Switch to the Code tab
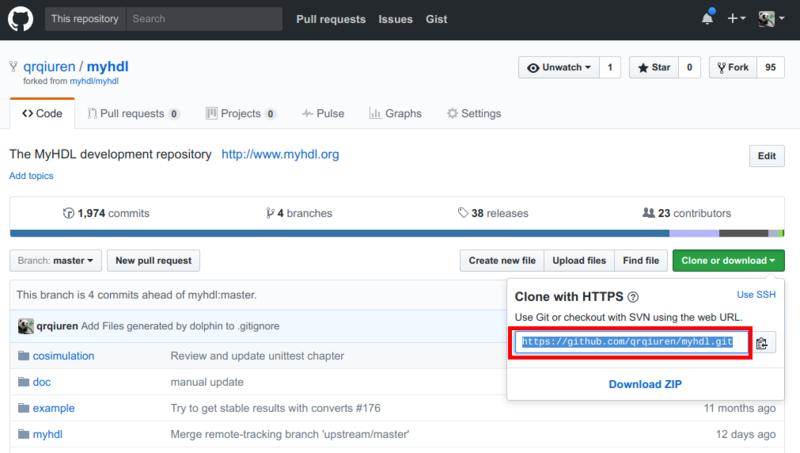Image resolution: width=800 pixels, height=453 pixels. tap(42, 113)
